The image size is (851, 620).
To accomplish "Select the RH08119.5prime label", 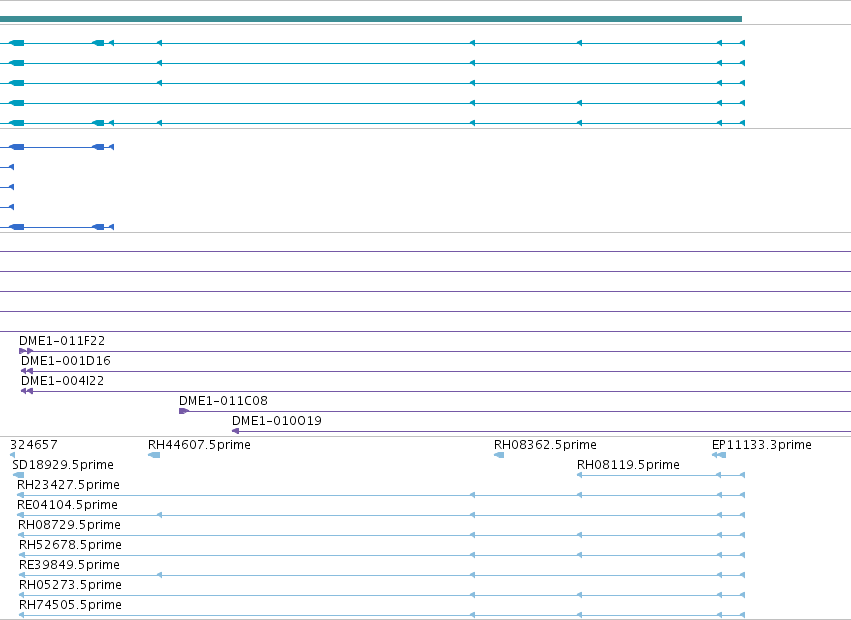I will [x=628, y=465].
